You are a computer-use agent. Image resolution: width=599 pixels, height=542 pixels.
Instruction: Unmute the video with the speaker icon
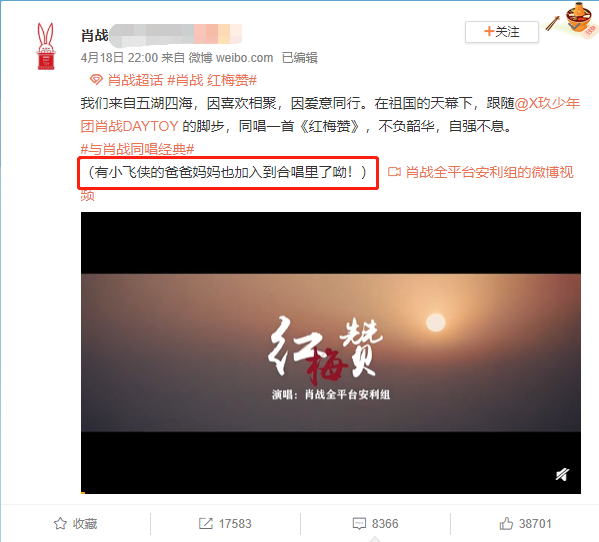(x=562, y=475)
